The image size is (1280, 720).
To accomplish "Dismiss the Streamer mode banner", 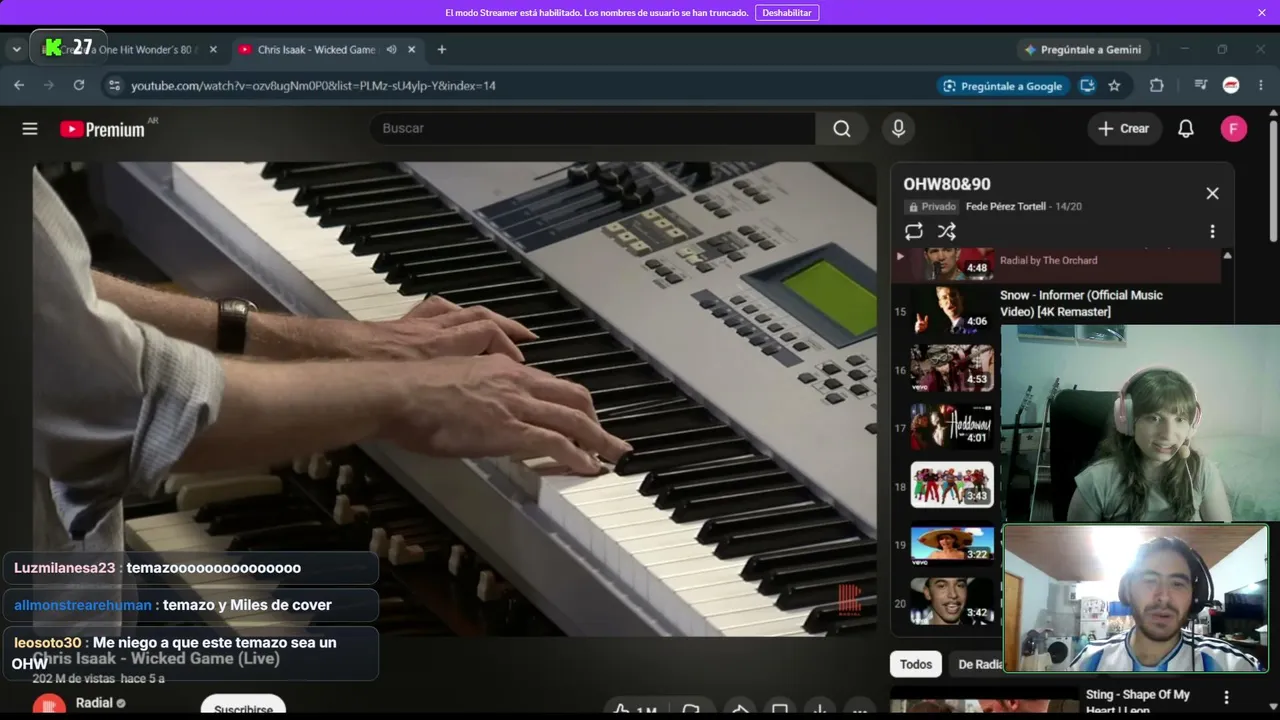I will pyautogui.click(x=1262, y=13).
